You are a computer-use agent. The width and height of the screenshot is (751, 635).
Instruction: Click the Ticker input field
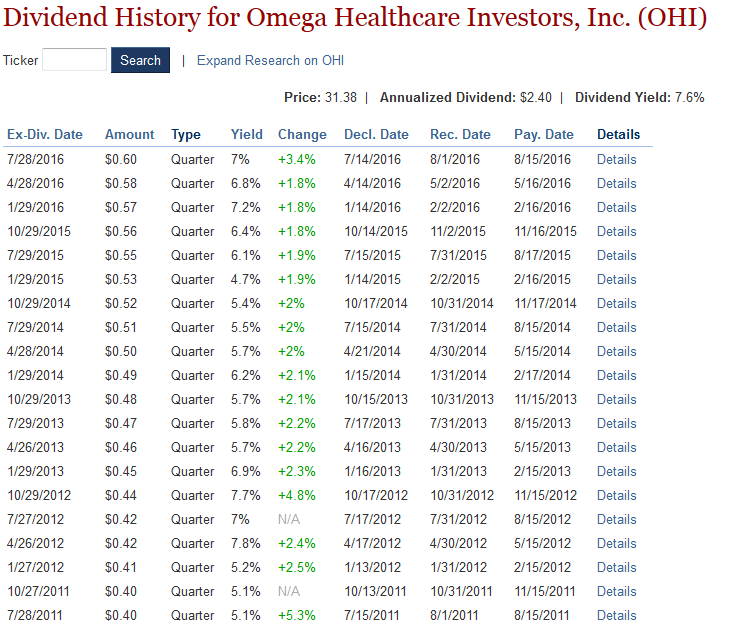coord(74,60)
